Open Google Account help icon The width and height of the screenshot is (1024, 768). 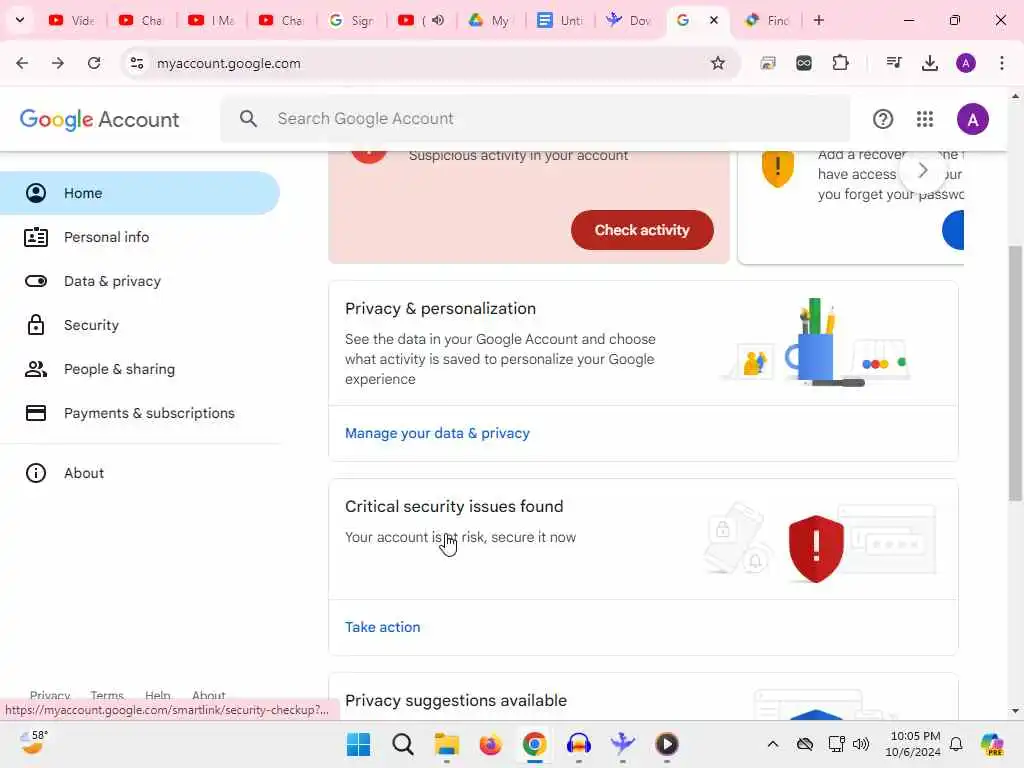883,120
